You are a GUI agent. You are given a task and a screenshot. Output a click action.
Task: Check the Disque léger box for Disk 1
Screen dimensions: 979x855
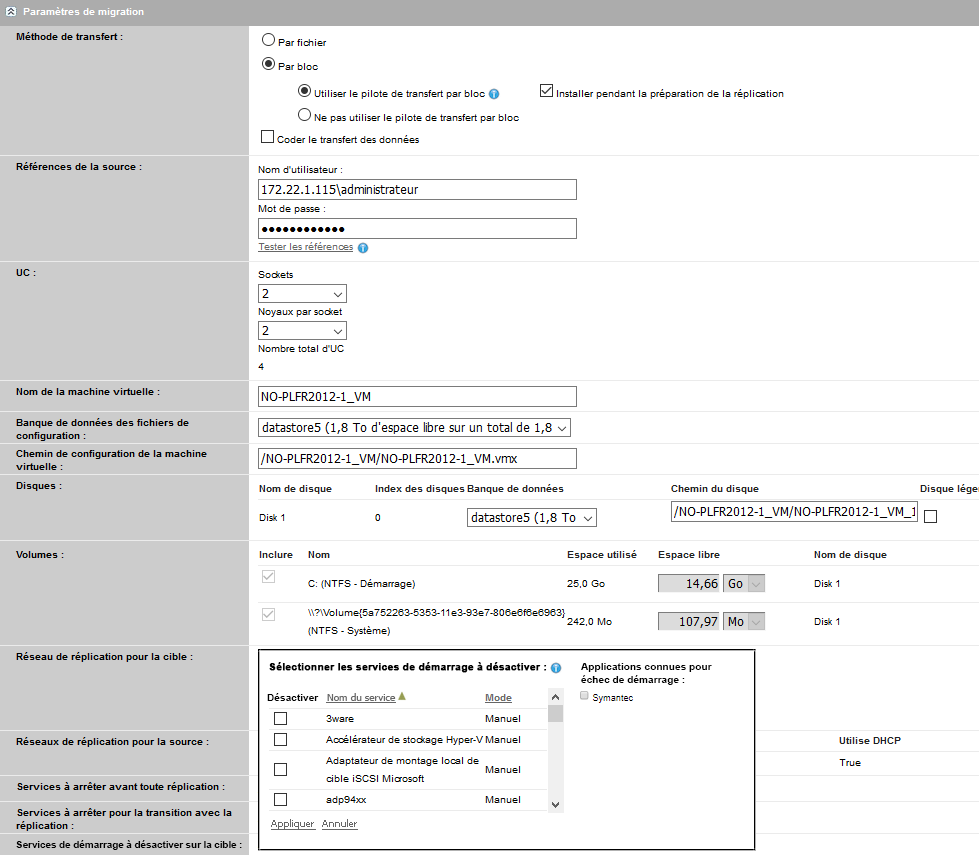930,517
